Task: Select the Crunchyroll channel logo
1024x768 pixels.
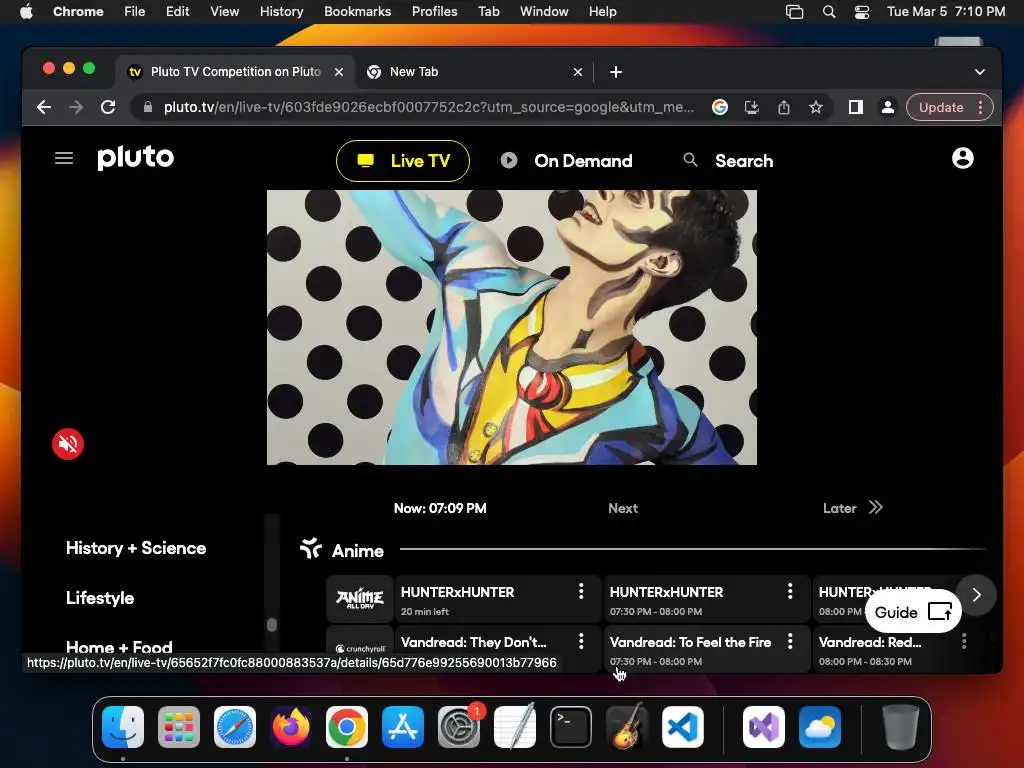Action: (x=360, y=648)
